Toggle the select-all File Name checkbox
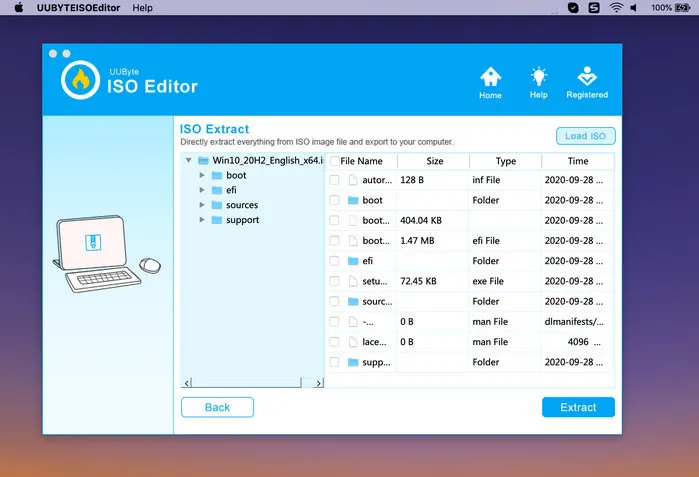This screenshot has width=699, height=477. (335, 161)
